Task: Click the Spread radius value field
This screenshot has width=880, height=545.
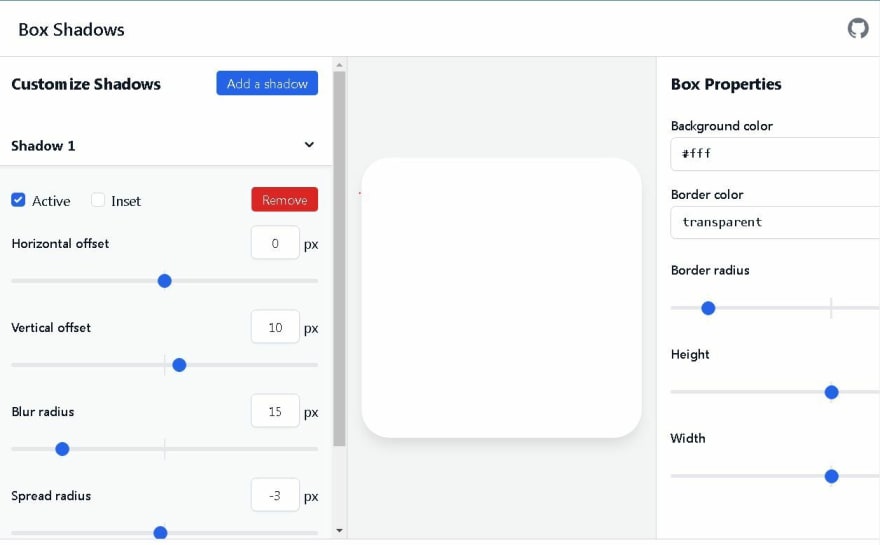Action: coord(275,496)
